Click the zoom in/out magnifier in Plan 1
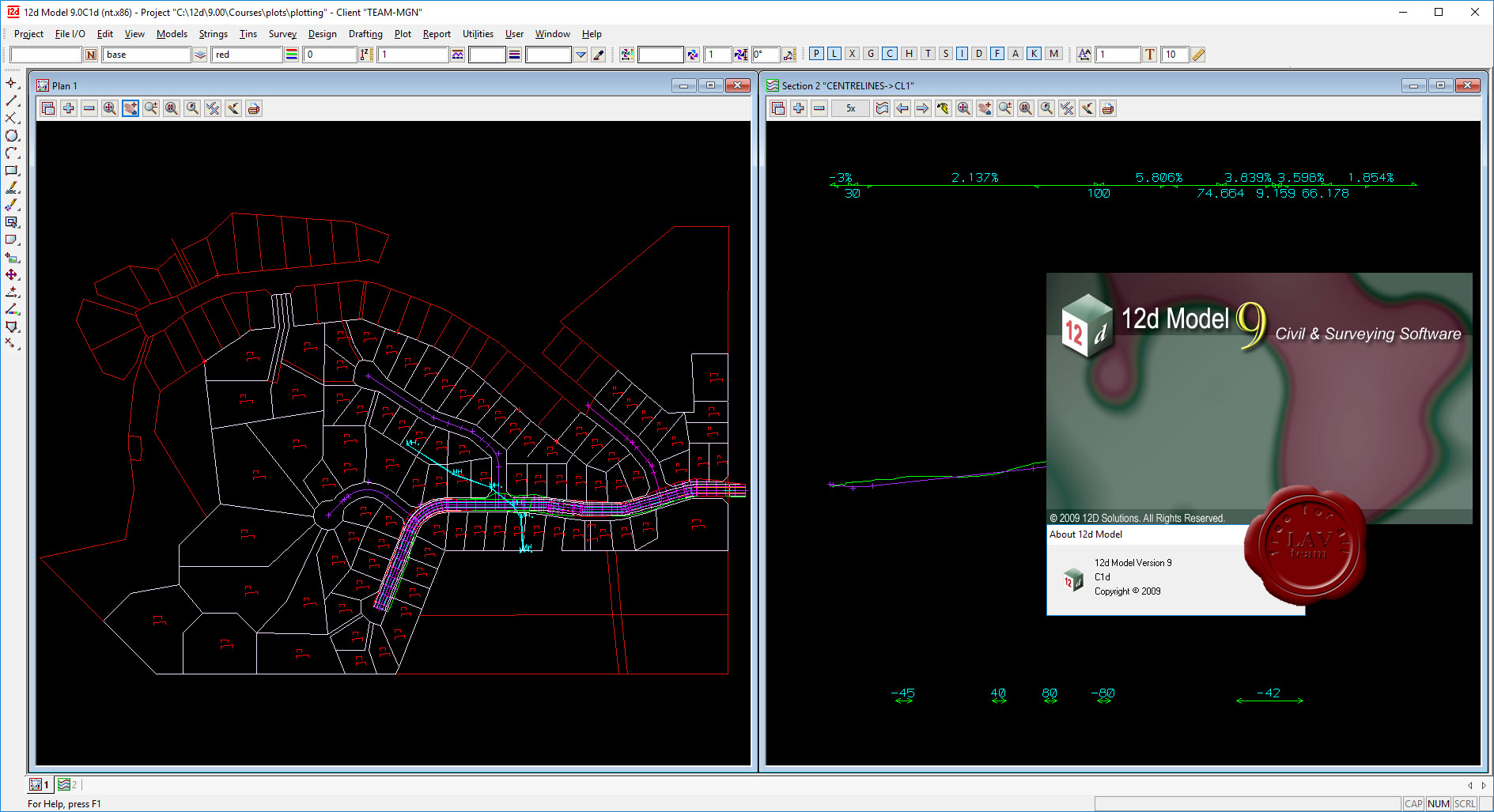 tap(151, 108)
